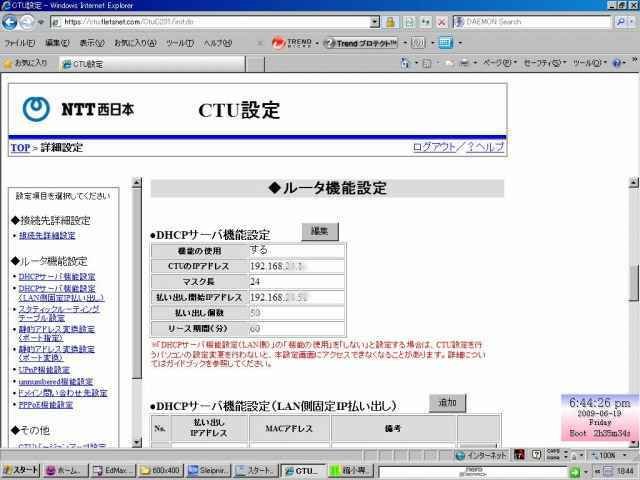The image size is (640, 480).
Task: Click sidebar frame scroll-down arrow
Action: pos(137,442)
